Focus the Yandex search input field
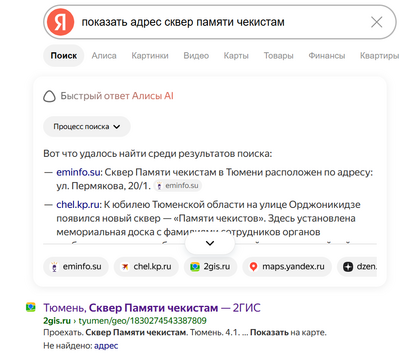Viewport: 400px width, 361px height. 220,22
